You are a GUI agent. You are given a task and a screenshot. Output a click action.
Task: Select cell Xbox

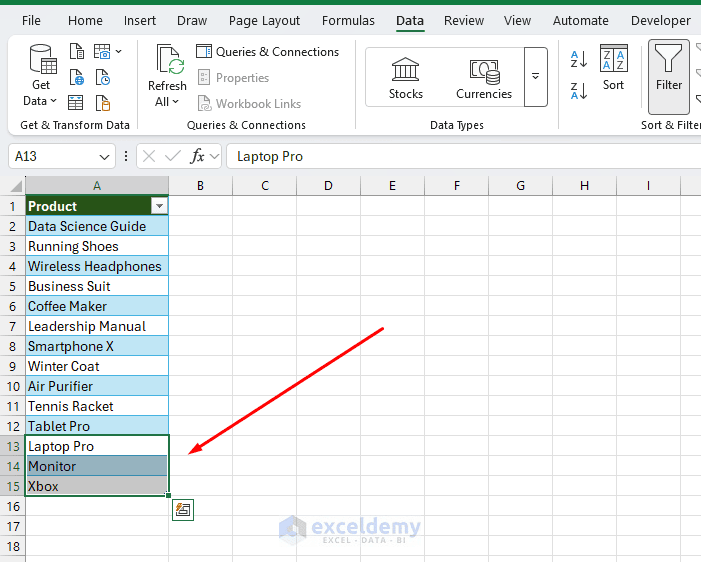pos(97,486)
